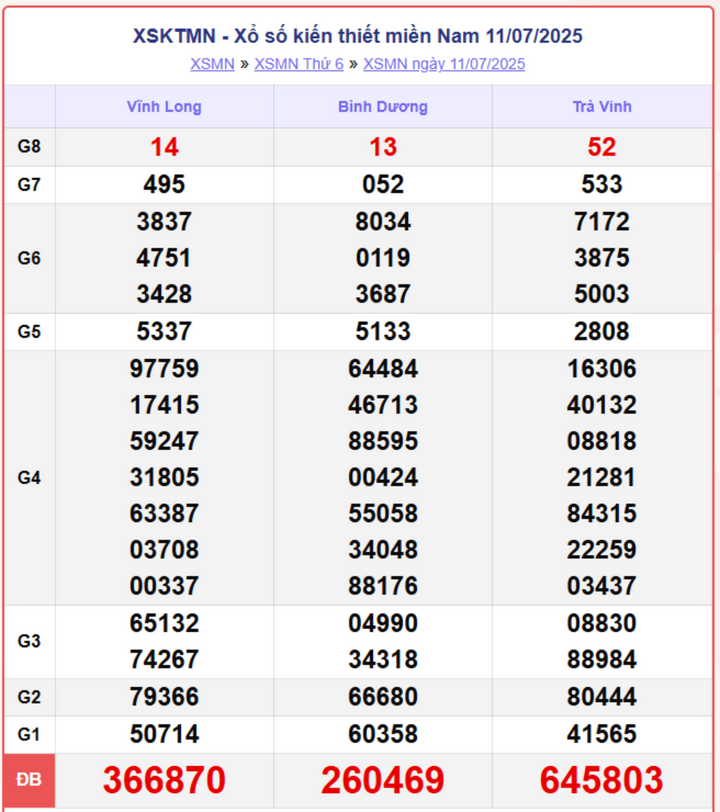Click G3 number 74267
Image resolution: width=720 pixels, height=812 pixels.
pyautogui.click(x=164, y=659)
